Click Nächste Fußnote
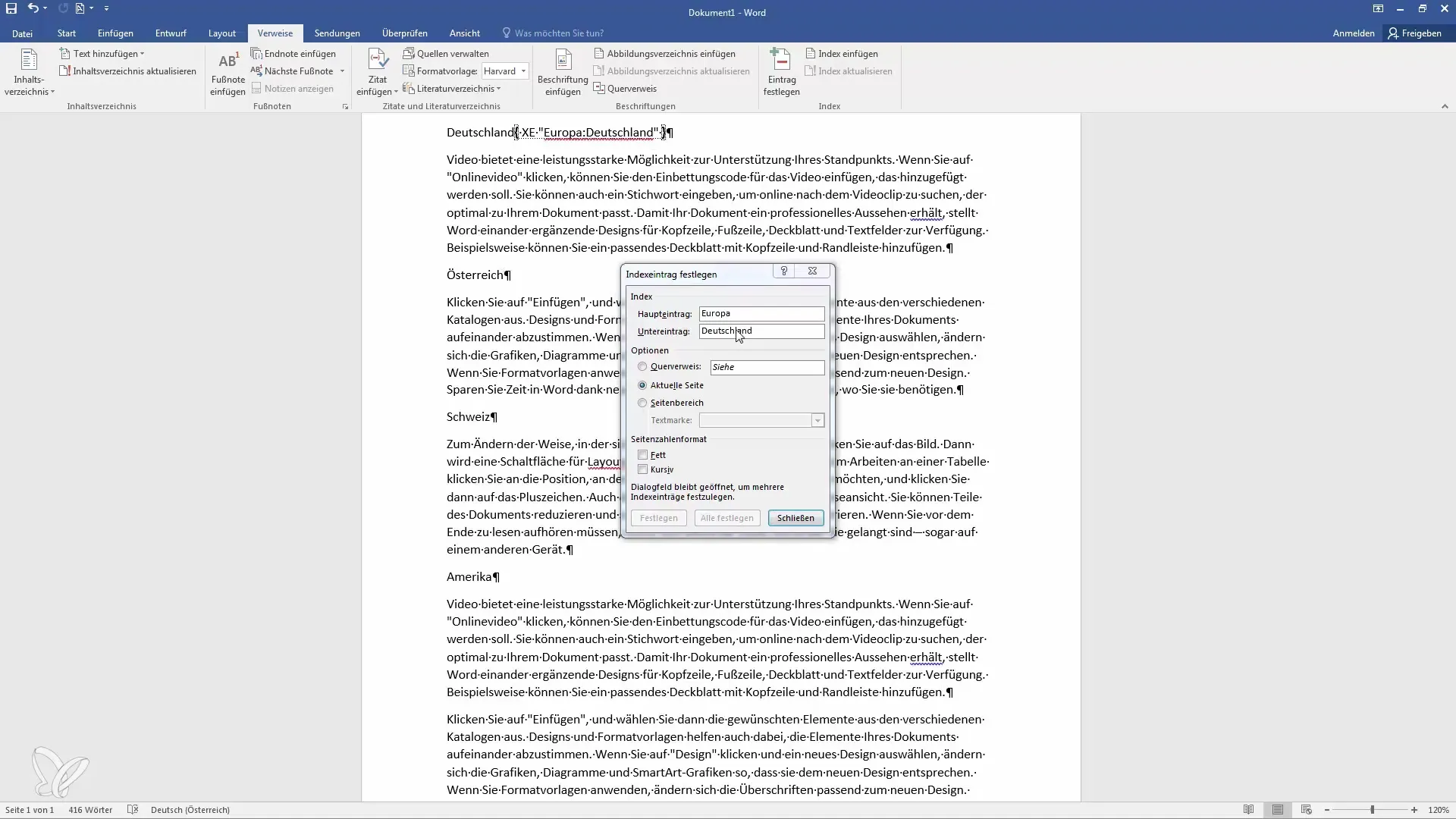1456x819 pixels. click(292, 71)
